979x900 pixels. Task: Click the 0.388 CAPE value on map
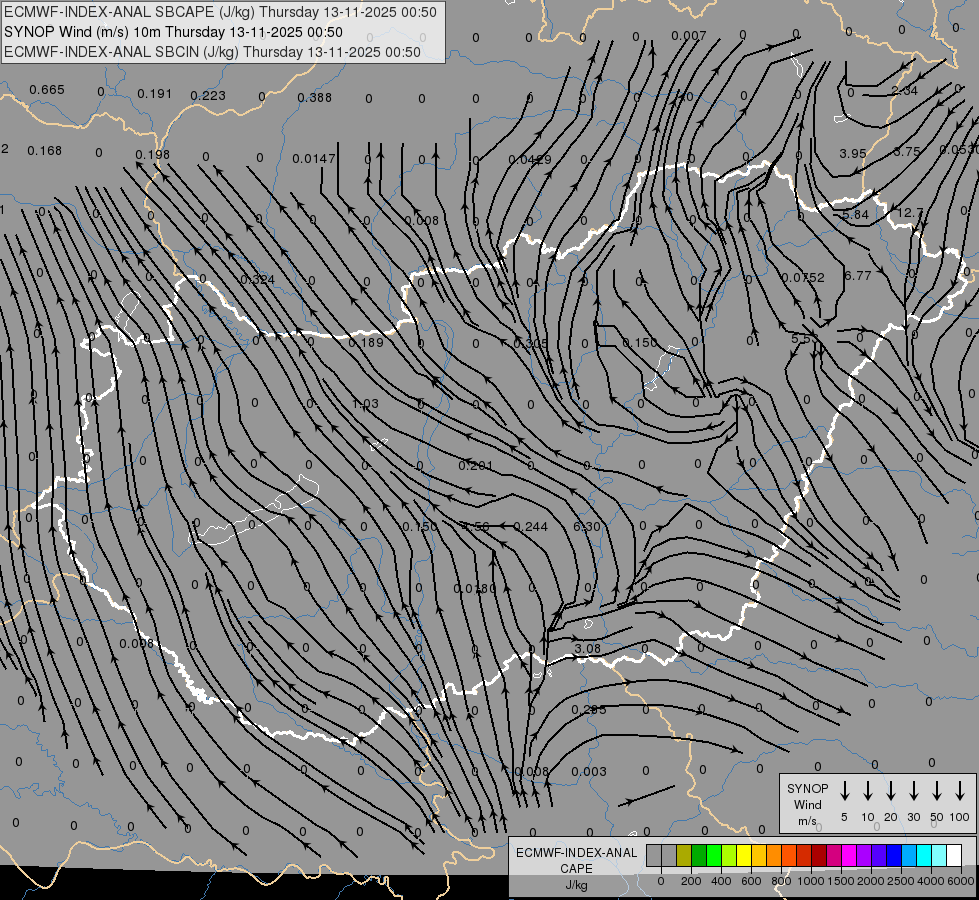tap(315, 97)
